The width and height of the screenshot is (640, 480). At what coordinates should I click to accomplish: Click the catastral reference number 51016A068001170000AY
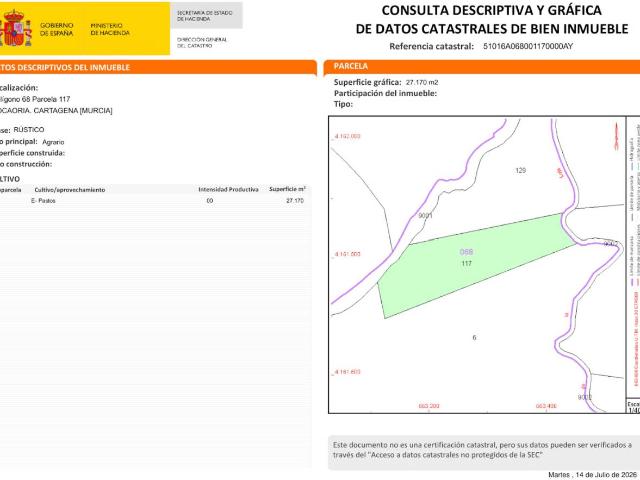click(528, 46)
